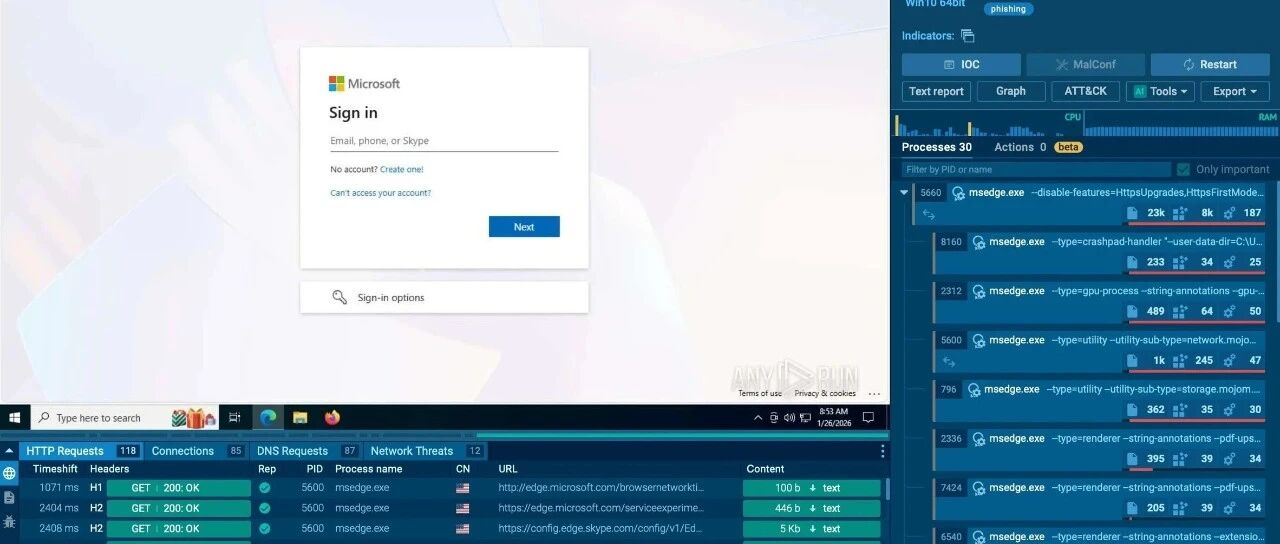Open the files document sidebar icon
This screenshot has width=1280, height=544.
pyautogui.click(x=9, y=497)
